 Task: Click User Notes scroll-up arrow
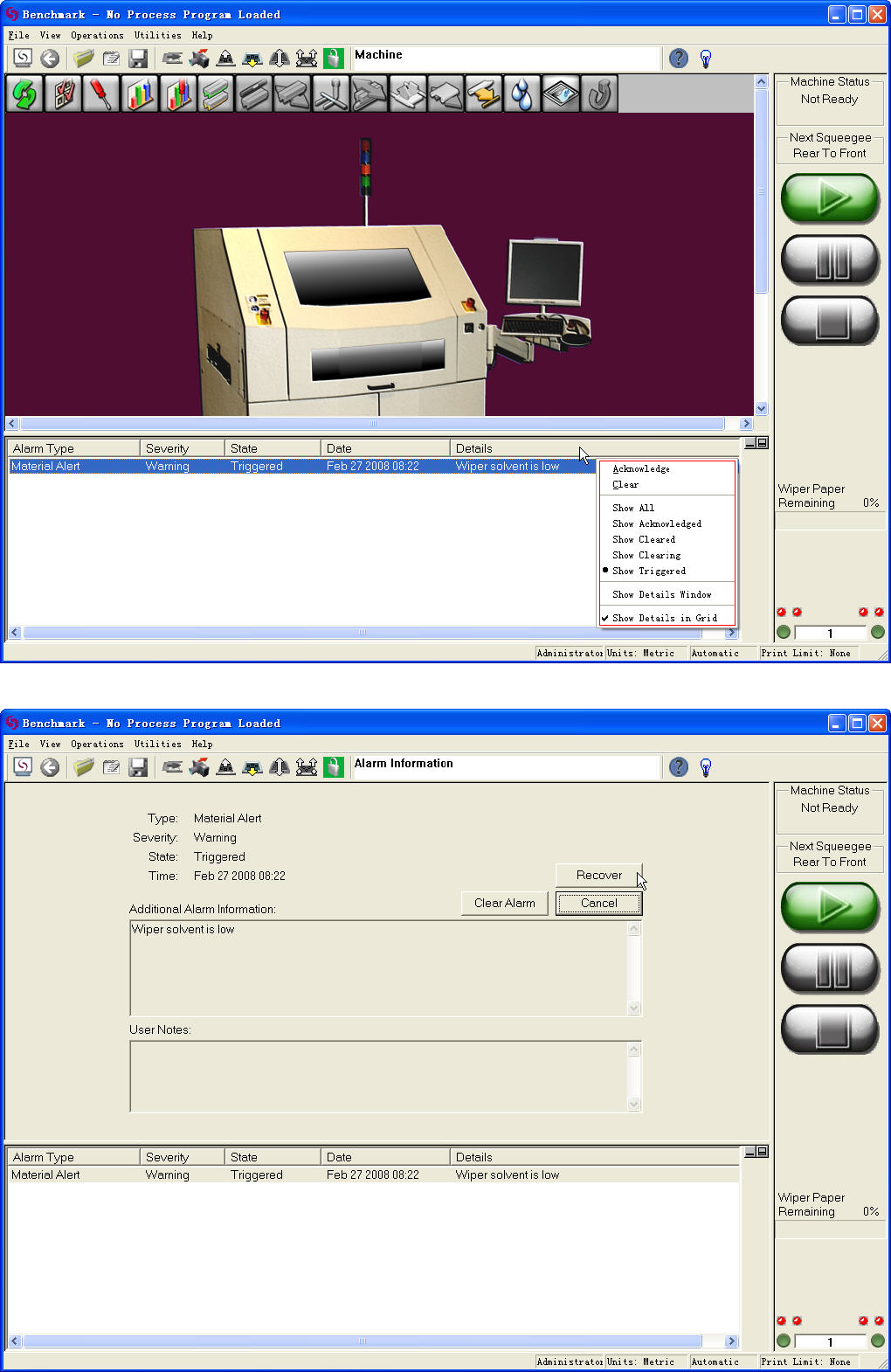[634, 1049]
